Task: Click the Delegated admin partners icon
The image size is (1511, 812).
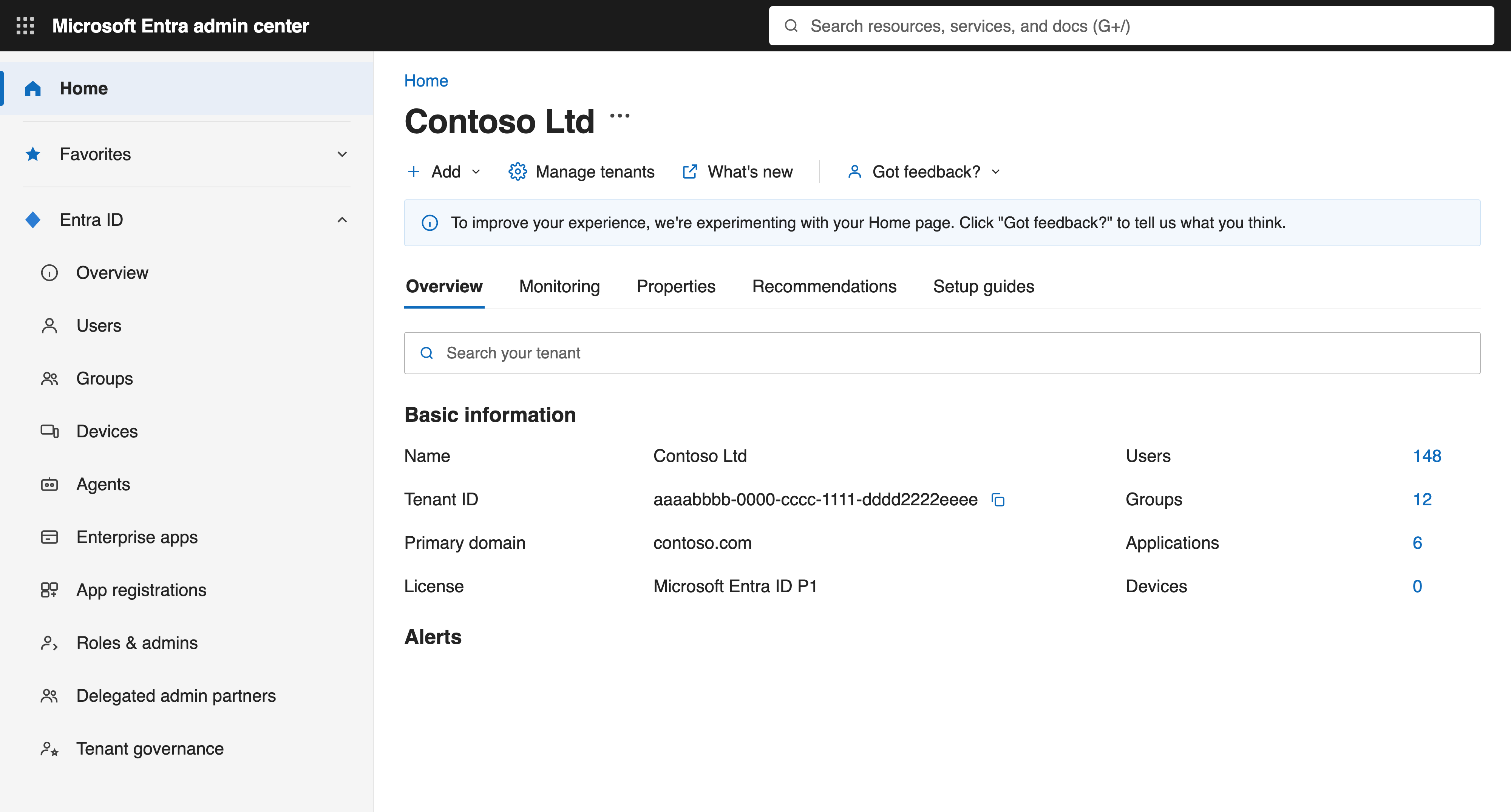Action: pyautogui.click(x=49, y=696)
